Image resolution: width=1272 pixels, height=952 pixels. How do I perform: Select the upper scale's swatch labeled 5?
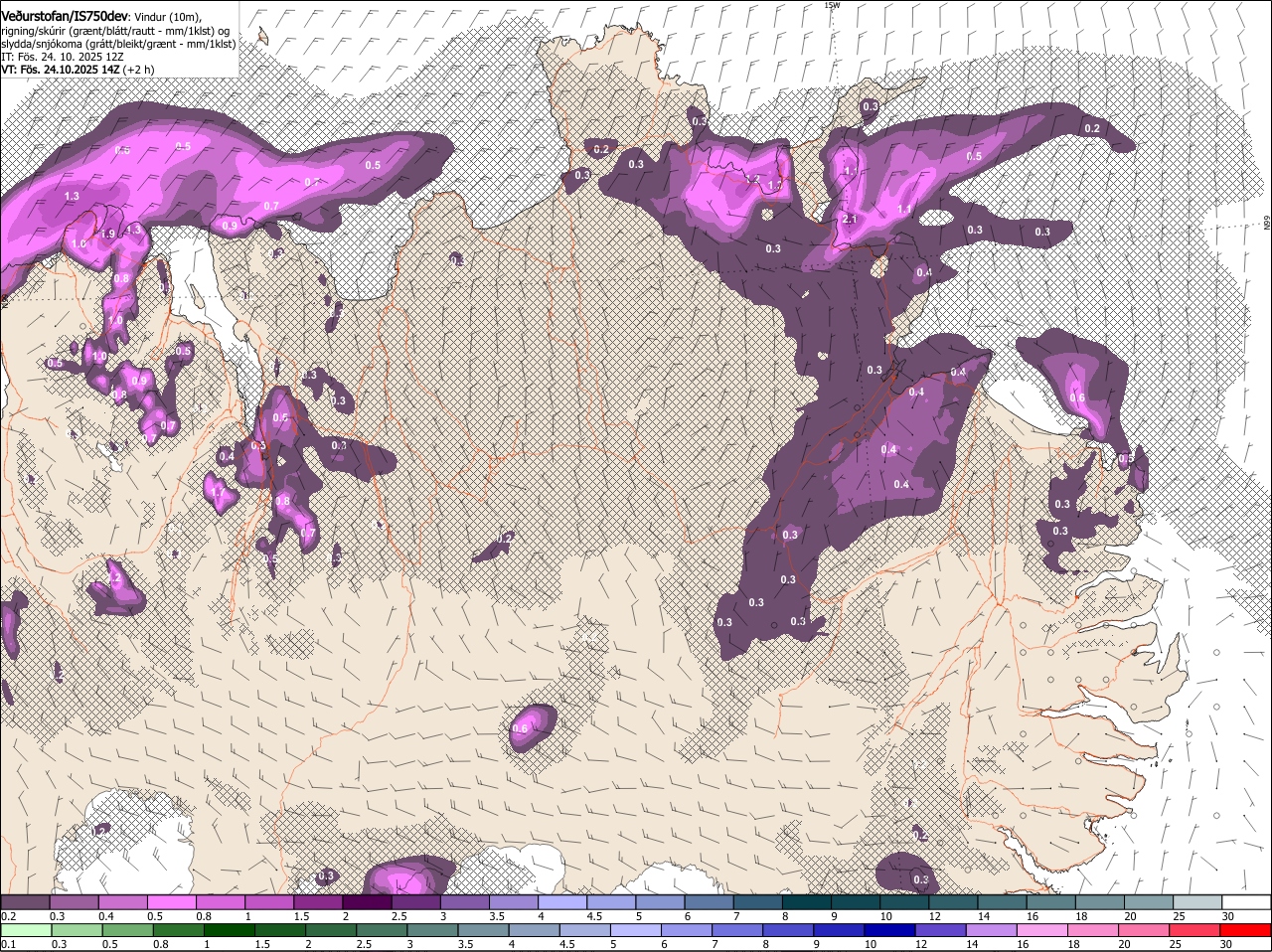(659, 901)
